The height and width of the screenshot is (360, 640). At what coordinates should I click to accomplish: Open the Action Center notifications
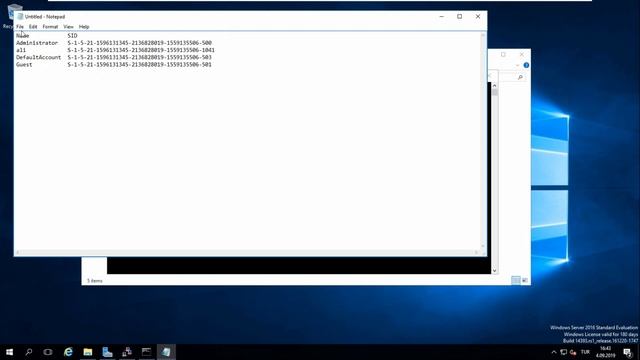pyautogui.click(x=628, y=352)
